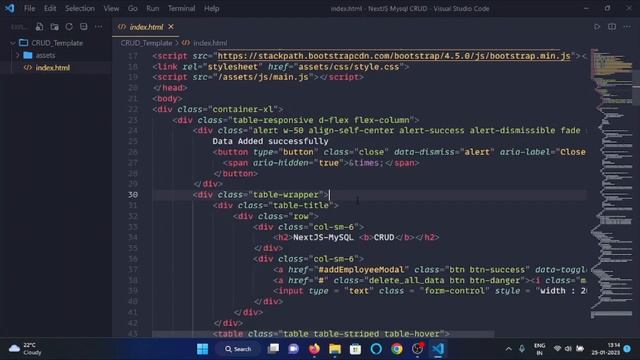Click line number 30 in the gutter
The height and width of the screenshot is (360, 640).
(133, 195)
